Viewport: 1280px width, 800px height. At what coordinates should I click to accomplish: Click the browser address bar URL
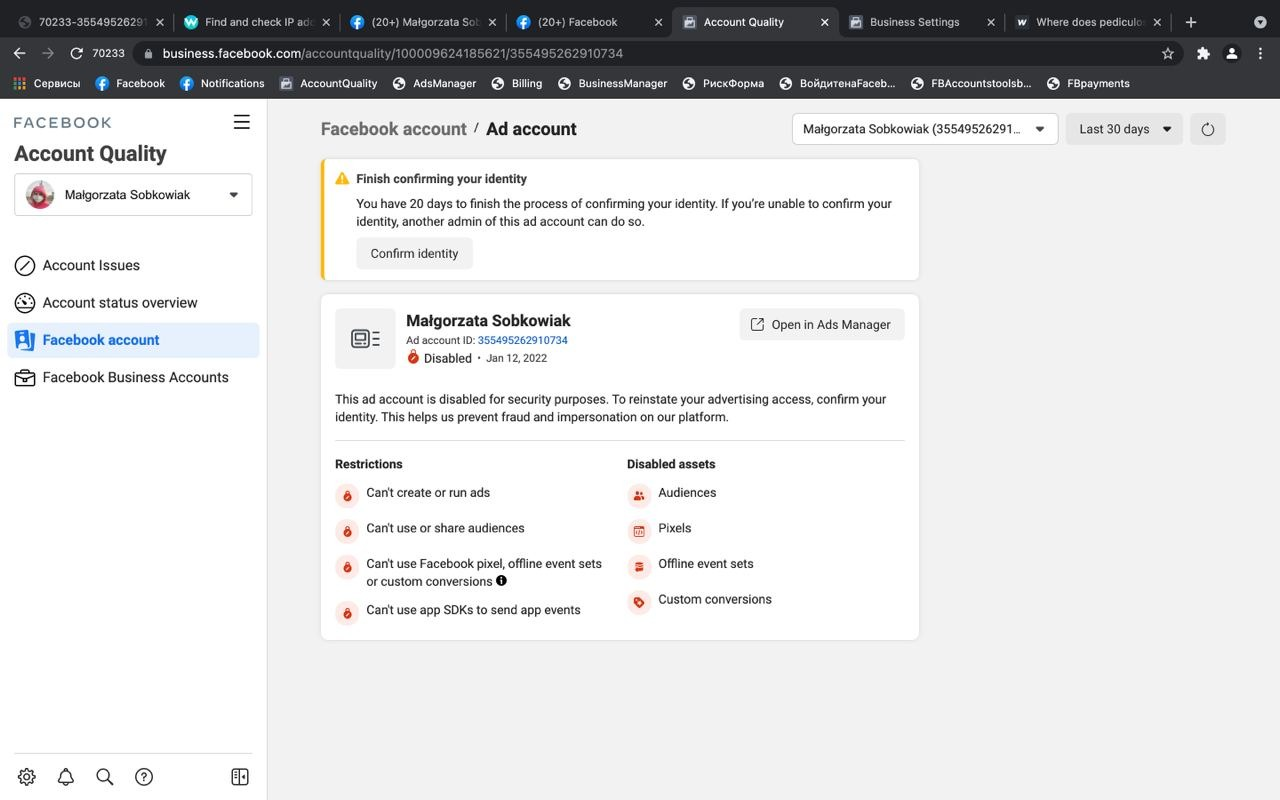click(x=393, y=54)
